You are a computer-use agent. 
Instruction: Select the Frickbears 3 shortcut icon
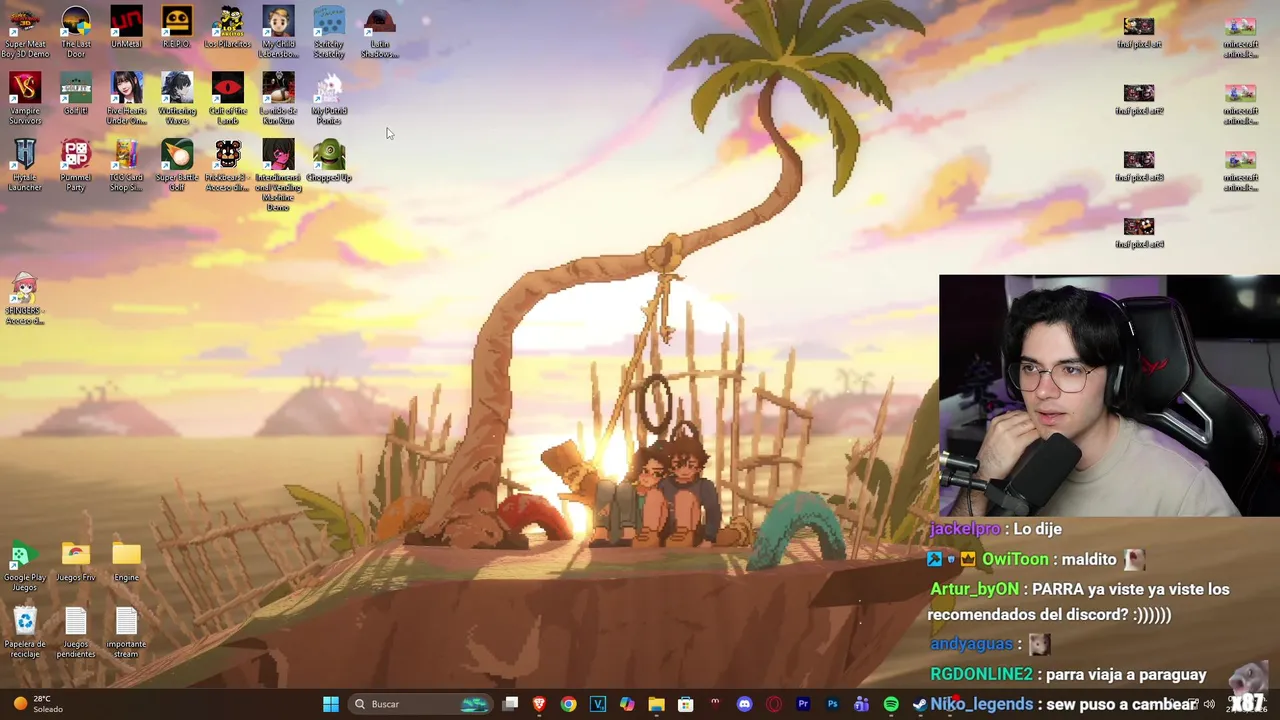(x=228, y=166)
